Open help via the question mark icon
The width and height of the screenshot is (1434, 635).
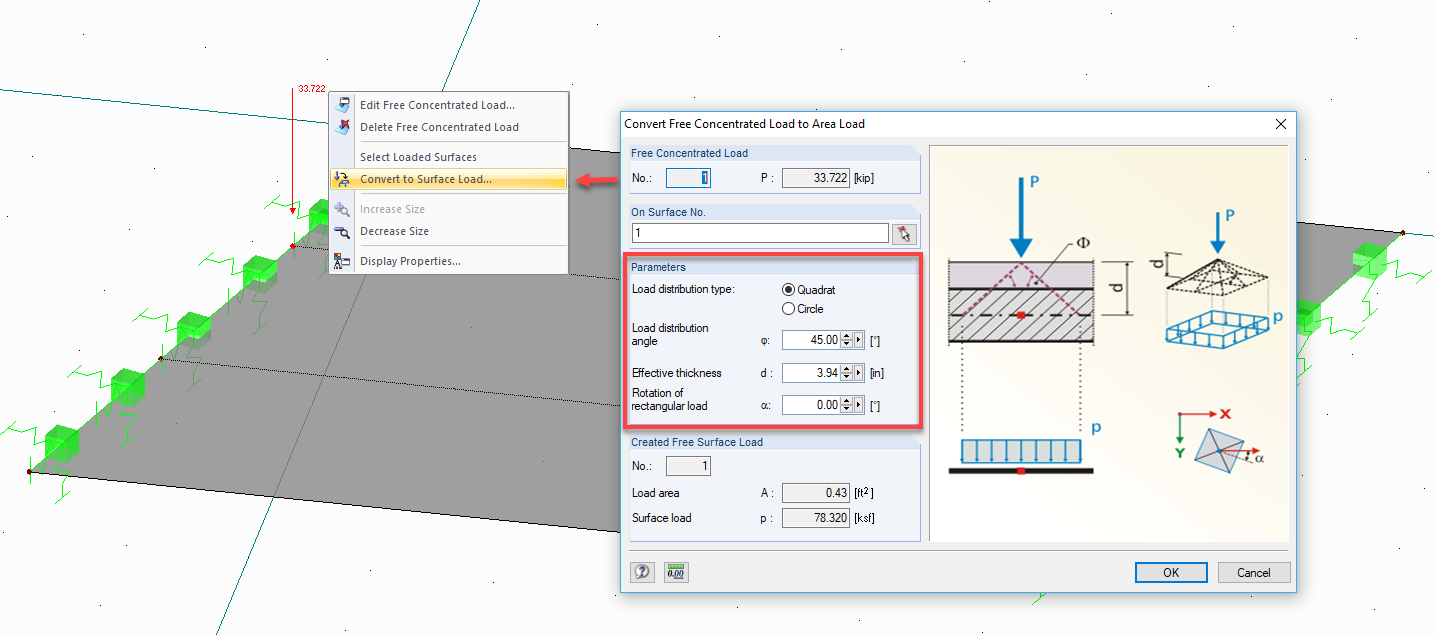click(642, 572)
